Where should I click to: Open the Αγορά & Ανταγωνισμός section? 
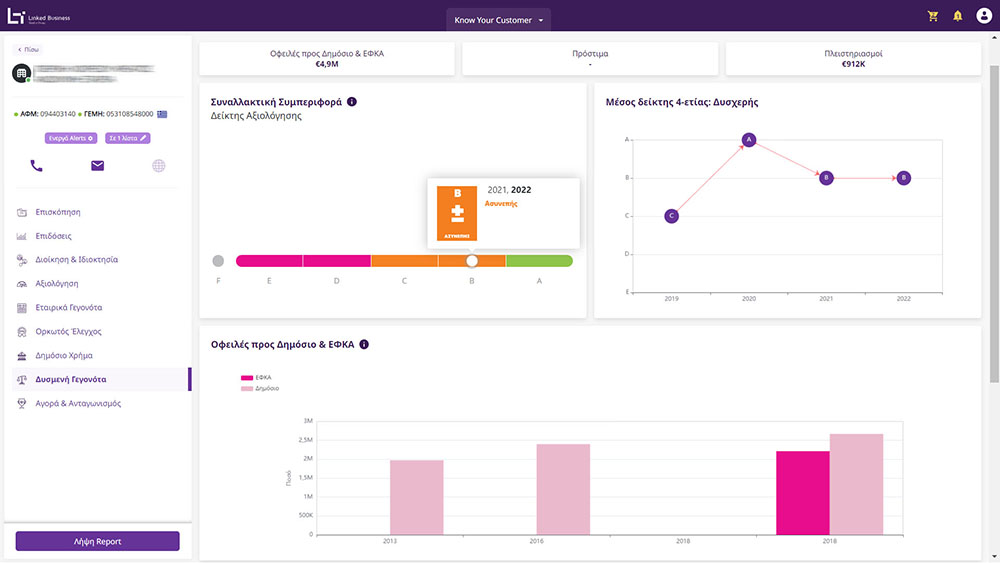[78, 404]
